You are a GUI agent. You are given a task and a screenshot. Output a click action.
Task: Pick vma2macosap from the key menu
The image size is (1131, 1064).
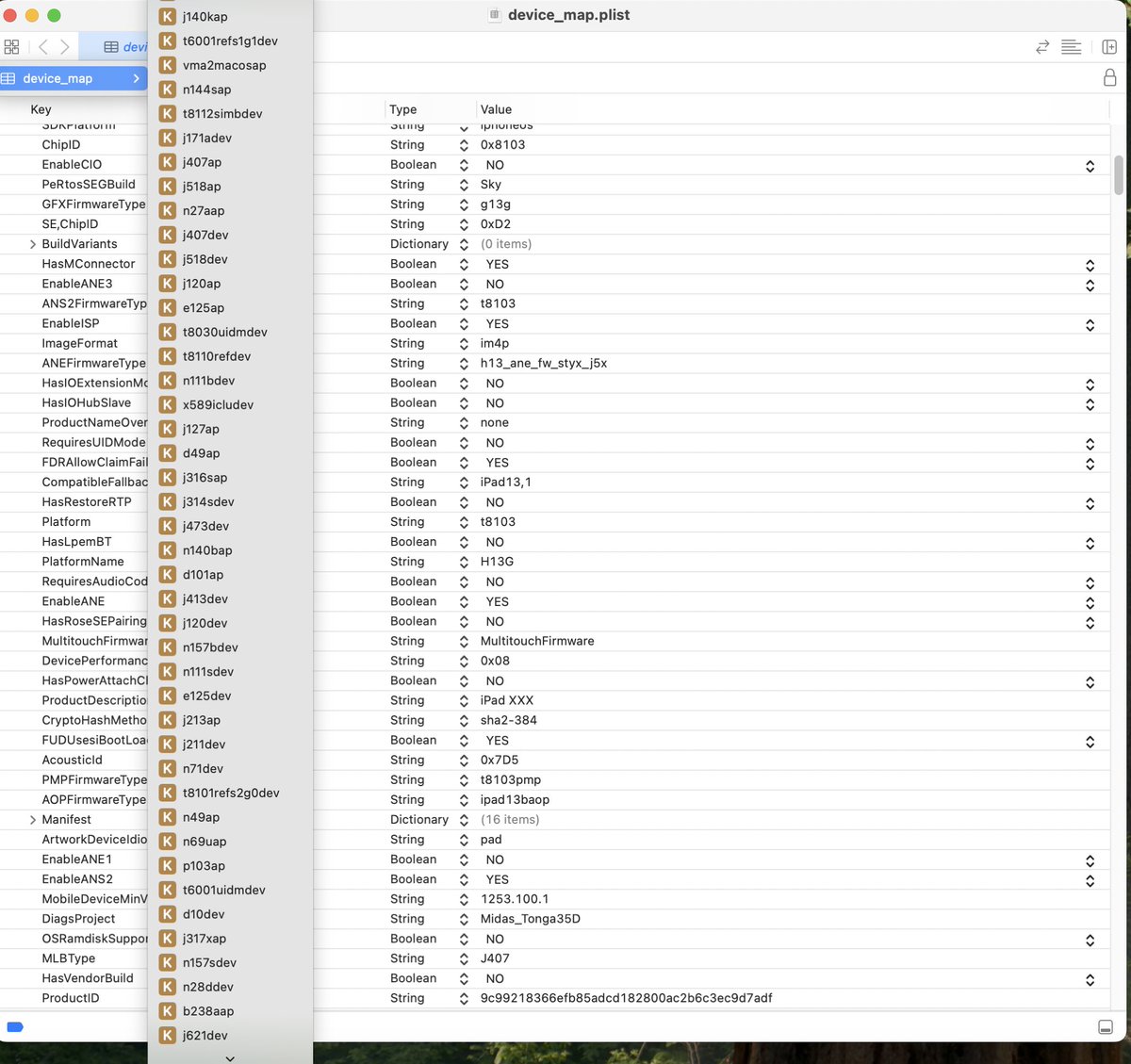tap(230, 65)
